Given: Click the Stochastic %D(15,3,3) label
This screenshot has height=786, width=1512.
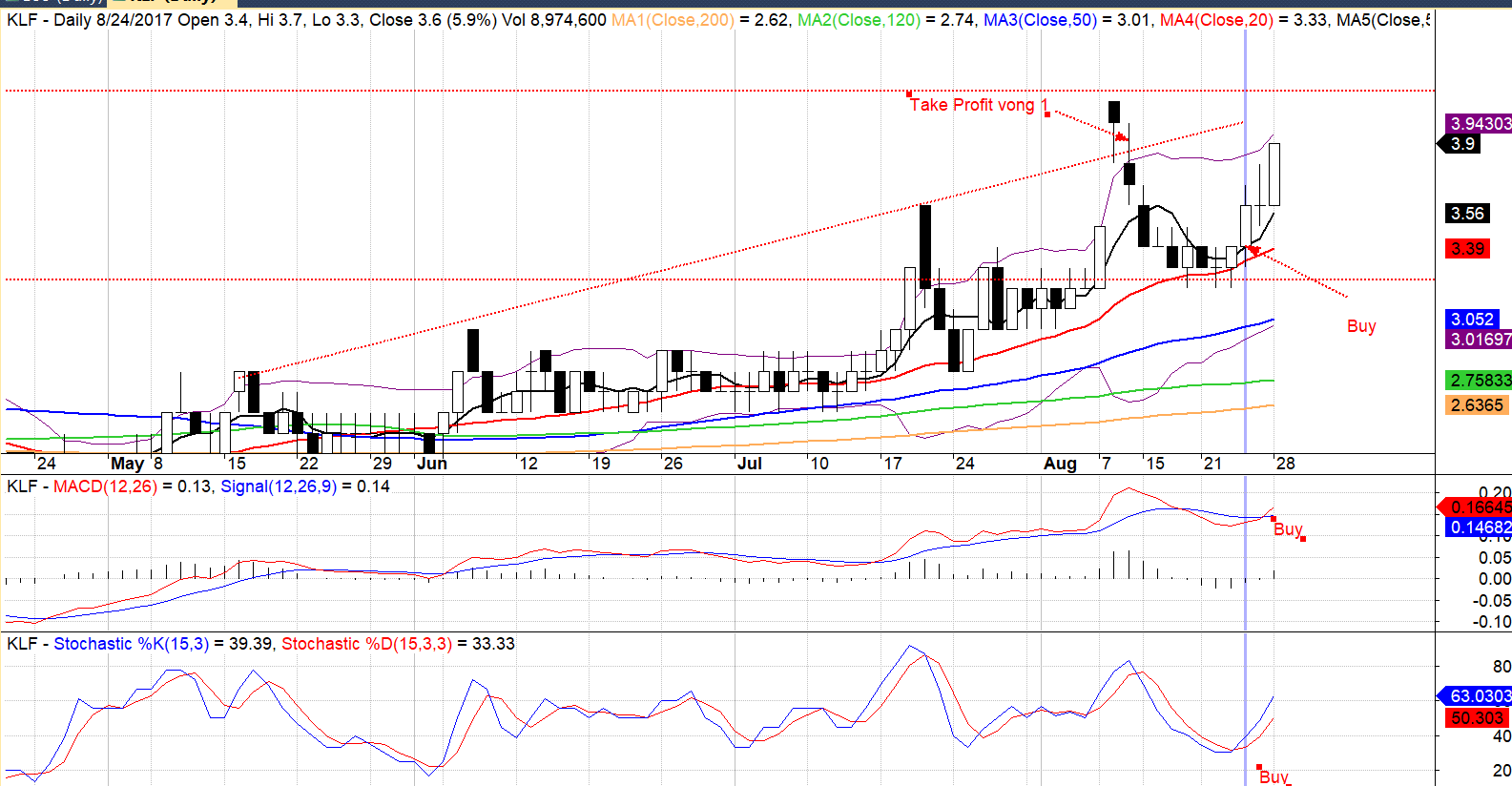Looking at the screenshot, I should point(366,644).
